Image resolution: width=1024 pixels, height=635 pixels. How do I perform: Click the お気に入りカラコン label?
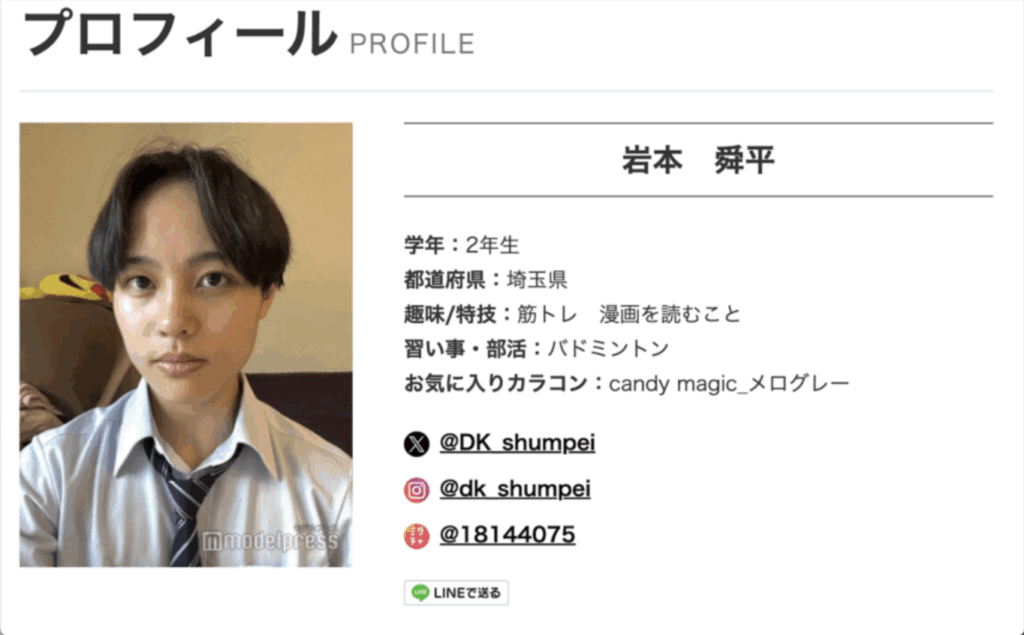(x=505, y=383)
